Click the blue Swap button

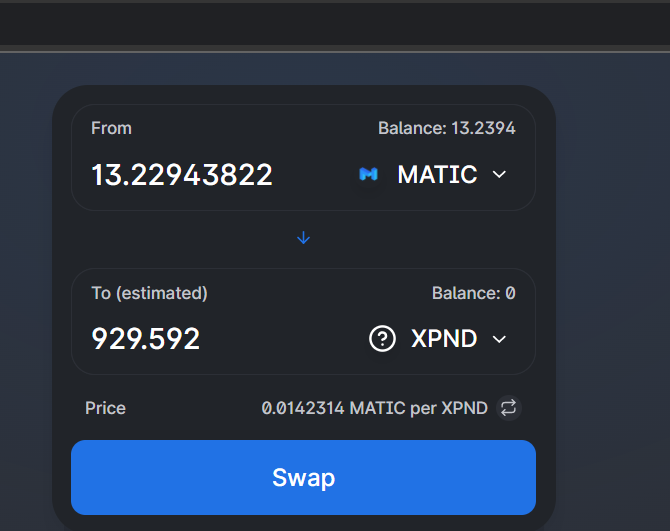coord(303,477)
